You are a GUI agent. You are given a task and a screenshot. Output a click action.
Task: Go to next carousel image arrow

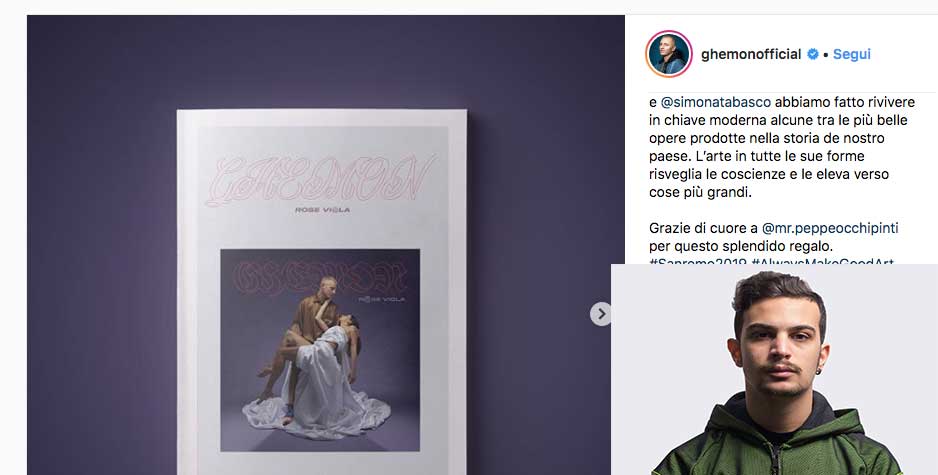point(601,313)
